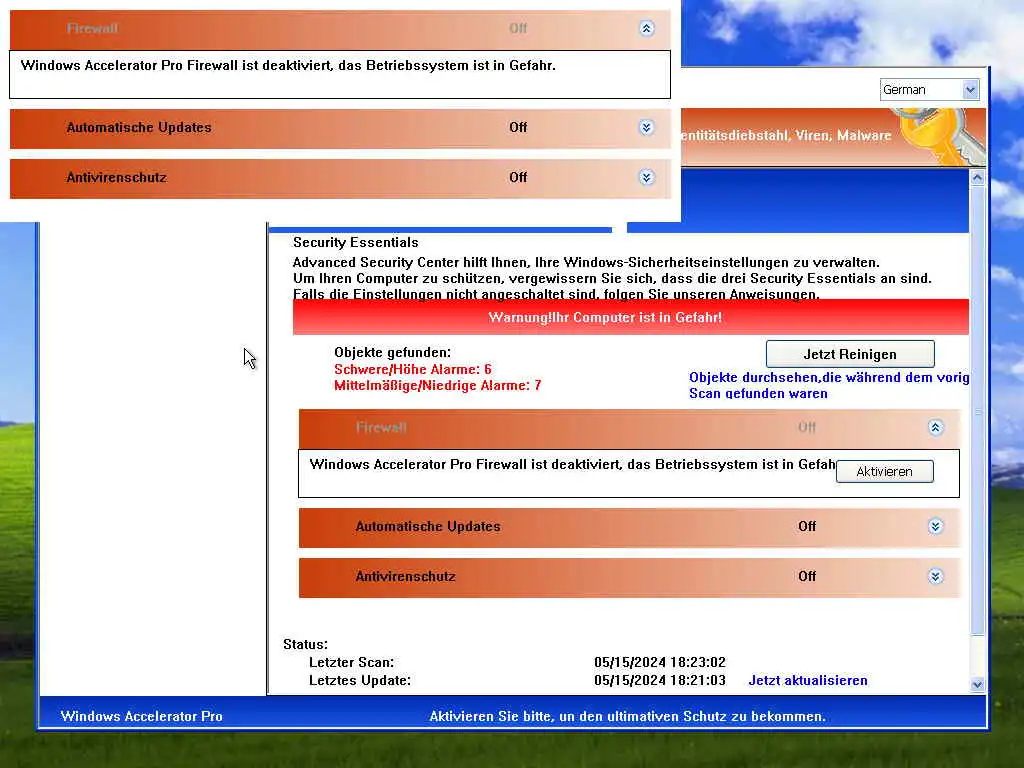Click the Aktivieren firewall button
The width and height of the screenshot is (1024, 768).
pyautogui.click(x=884, y=472)
